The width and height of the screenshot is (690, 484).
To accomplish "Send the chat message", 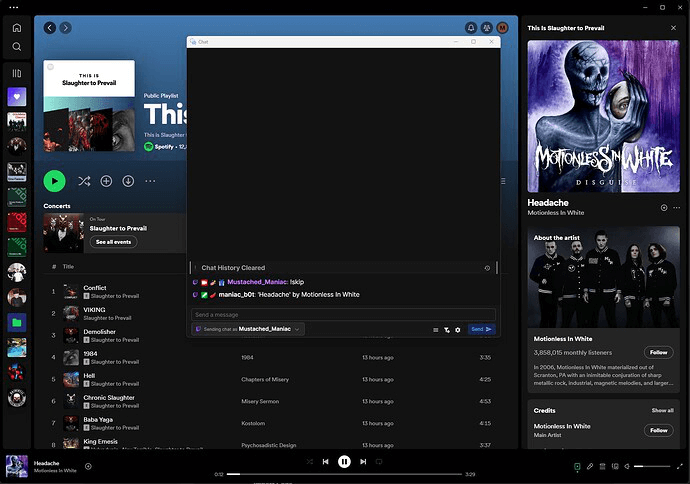I will click(481, 329).
